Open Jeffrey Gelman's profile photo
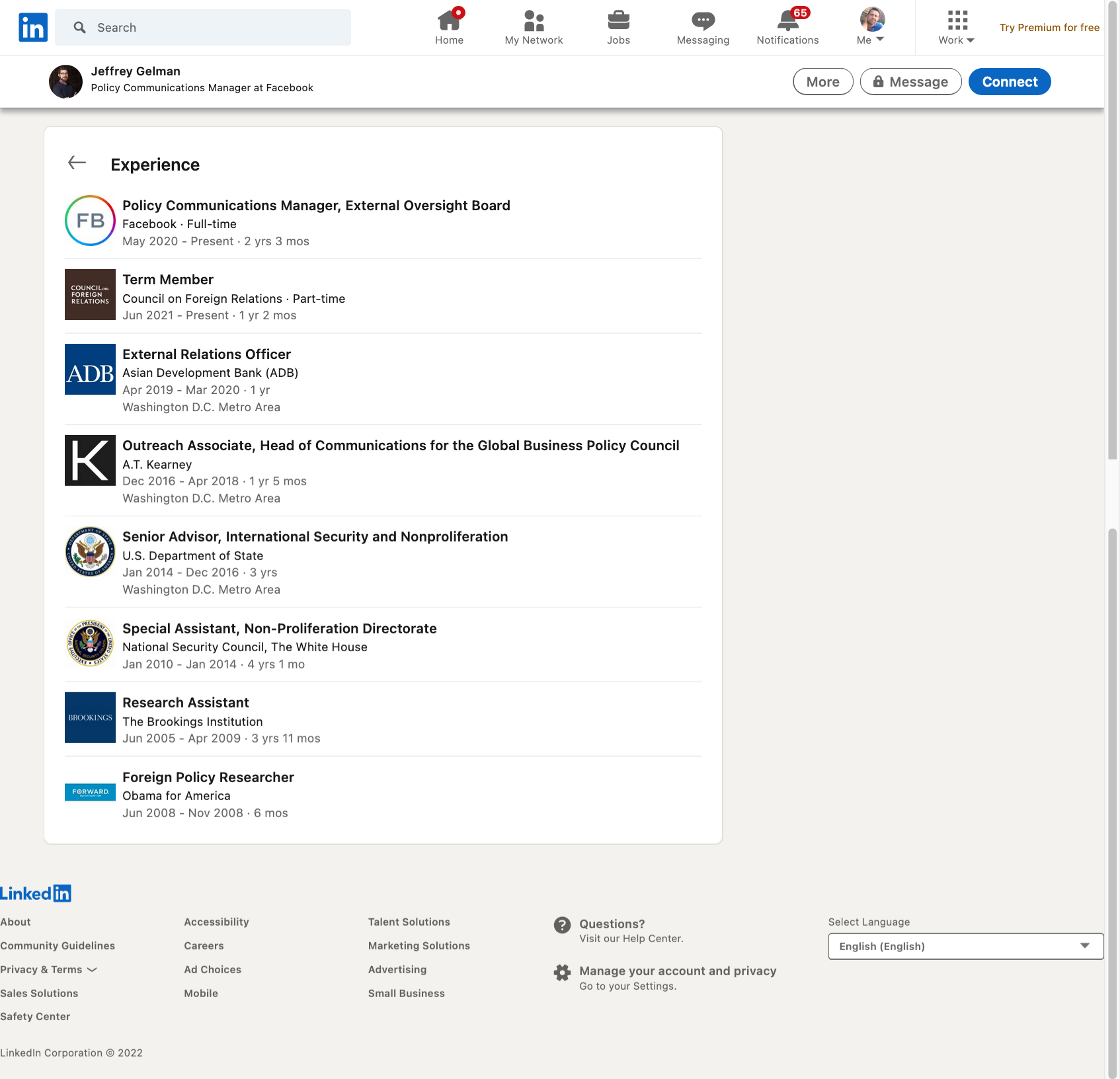This screenshot has width=1120, height=1079. (65, 81)
